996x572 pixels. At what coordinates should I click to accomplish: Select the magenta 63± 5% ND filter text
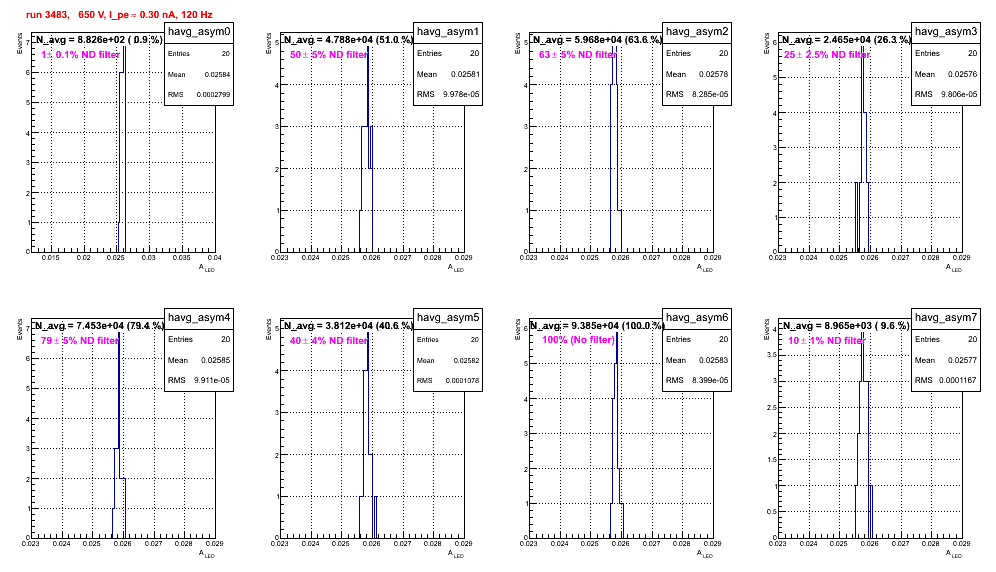tap(578, 55)
